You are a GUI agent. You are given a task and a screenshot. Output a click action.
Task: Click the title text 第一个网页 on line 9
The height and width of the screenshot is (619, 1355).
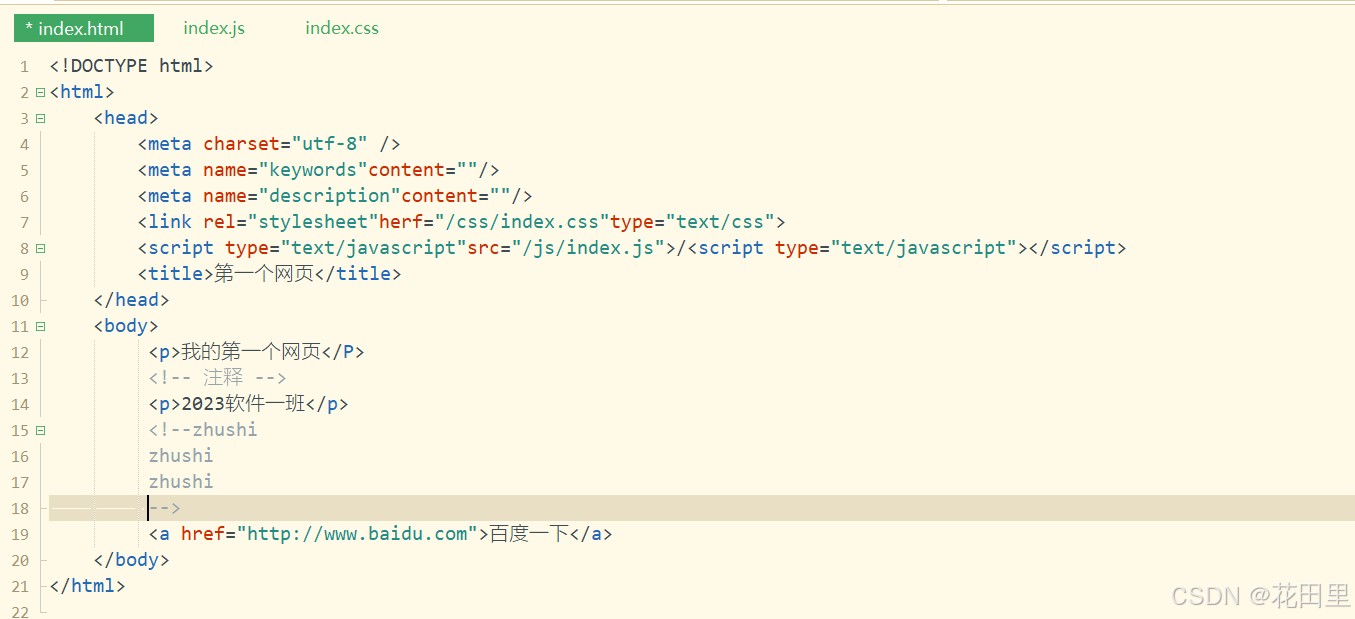tap(264, 274)
